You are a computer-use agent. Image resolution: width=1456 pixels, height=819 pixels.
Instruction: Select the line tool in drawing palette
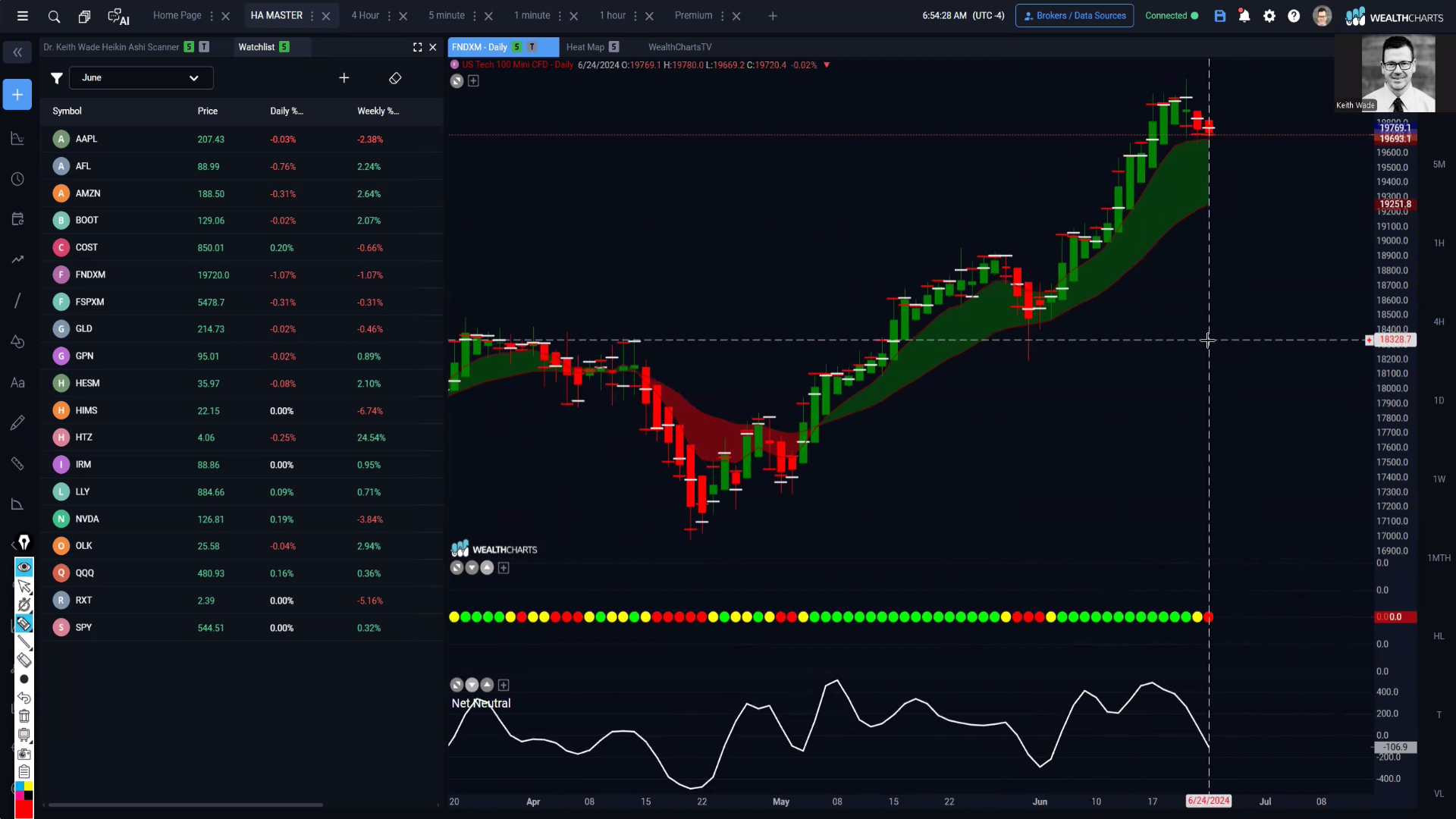click(x=24, y=642)
